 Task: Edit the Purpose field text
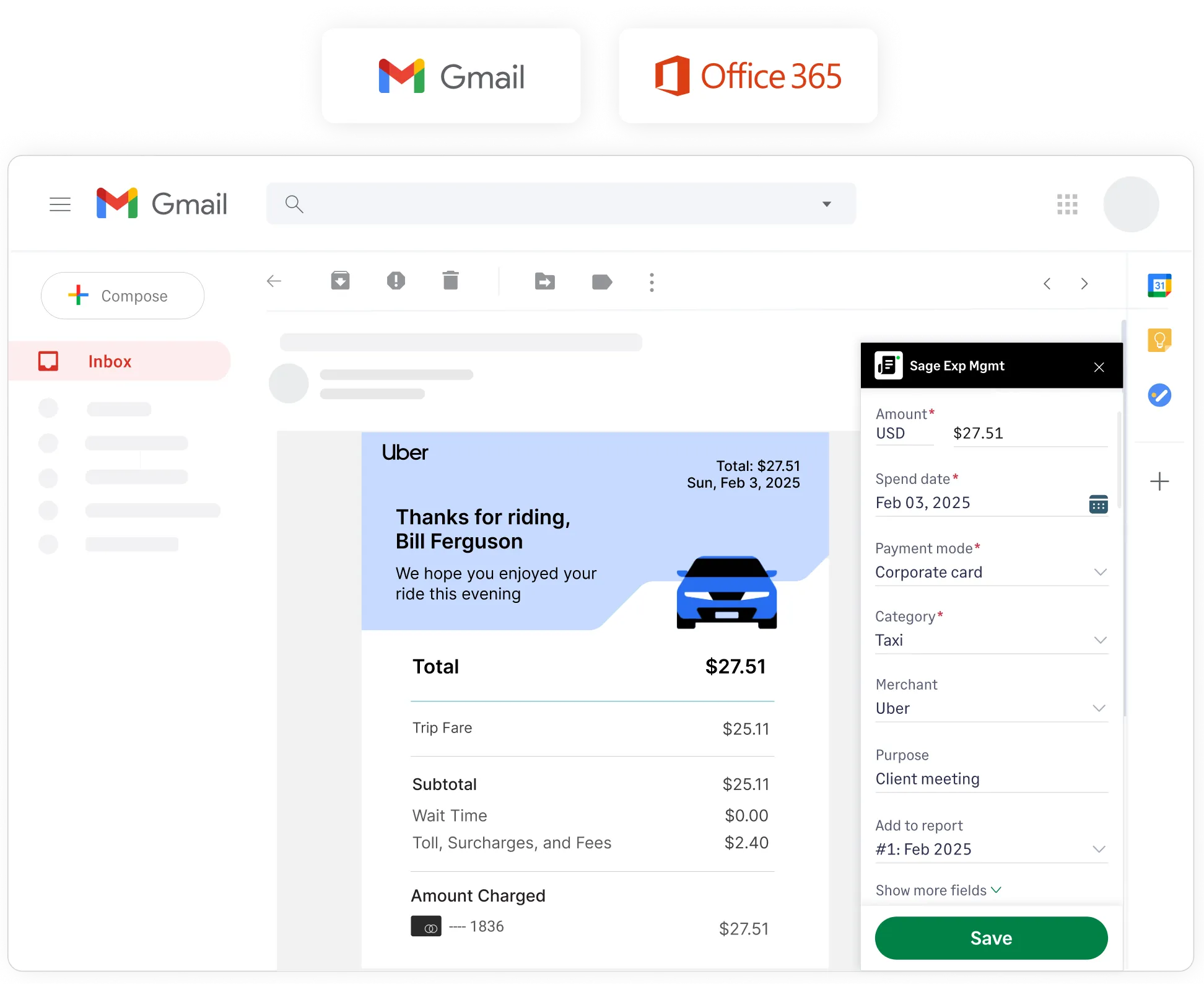pos(927,779)
